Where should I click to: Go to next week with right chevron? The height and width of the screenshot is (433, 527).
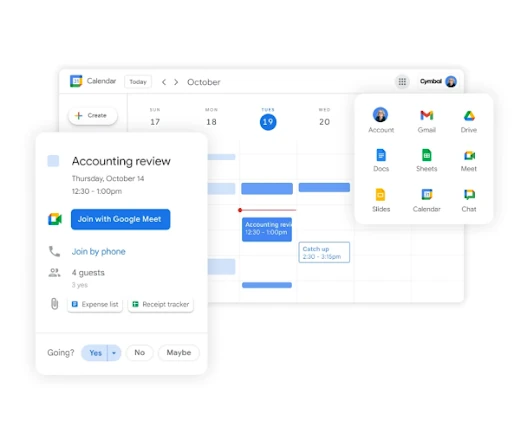pyautogui.click(x=176, y=82)
